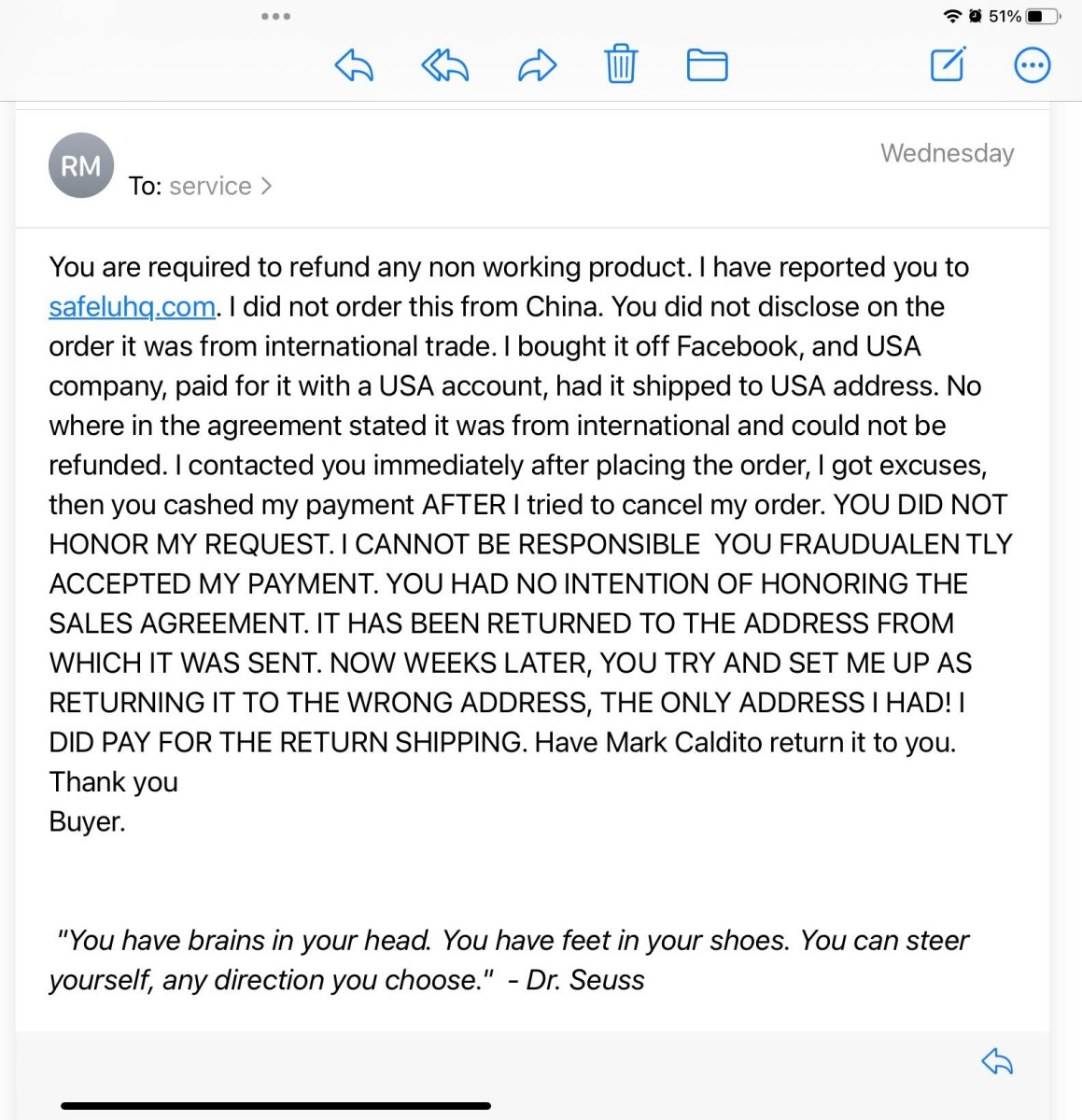Tap the home indicator bar at the bottom
1082x1120 pixels.
click(x=275, y=1106)
